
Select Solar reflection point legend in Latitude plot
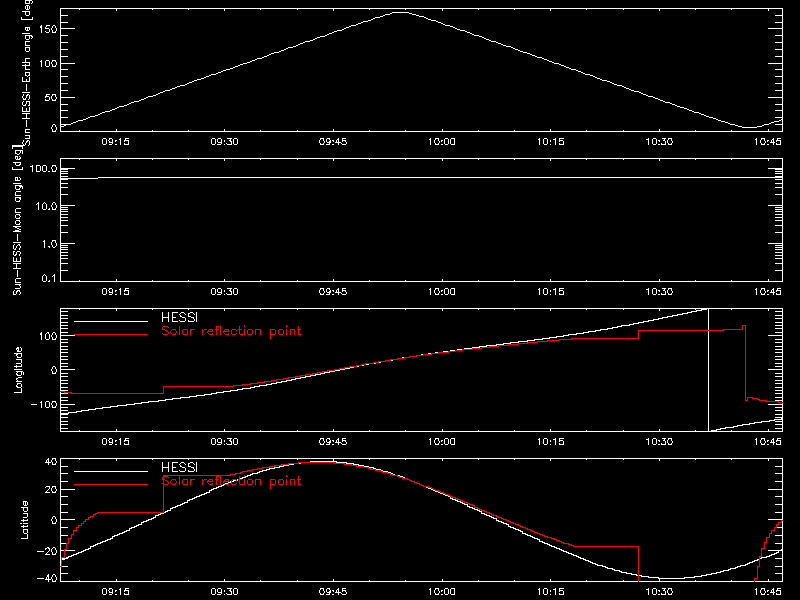(231, 481)
